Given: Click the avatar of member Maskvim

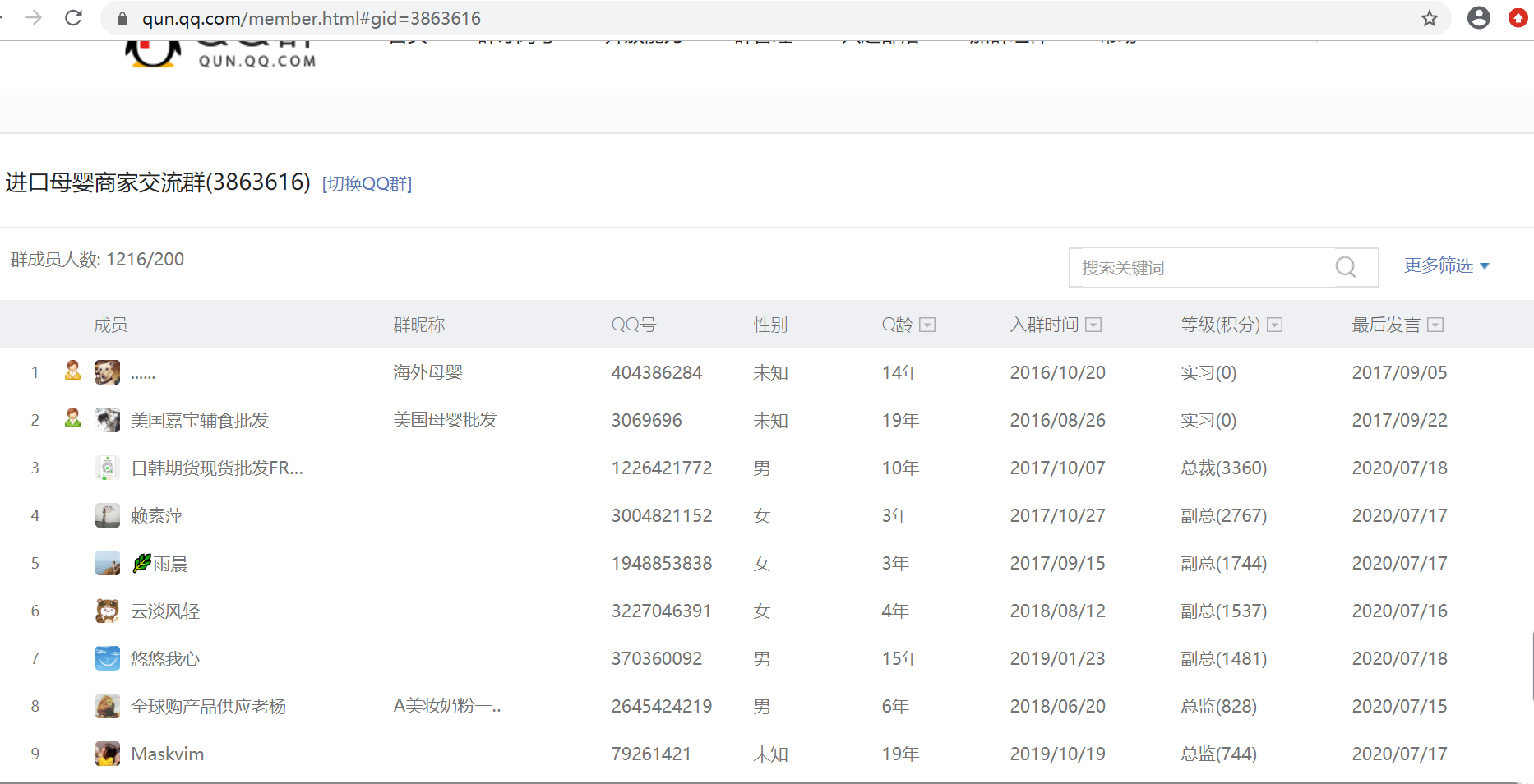Looking at the screenshot, I should tap(107, 754).
